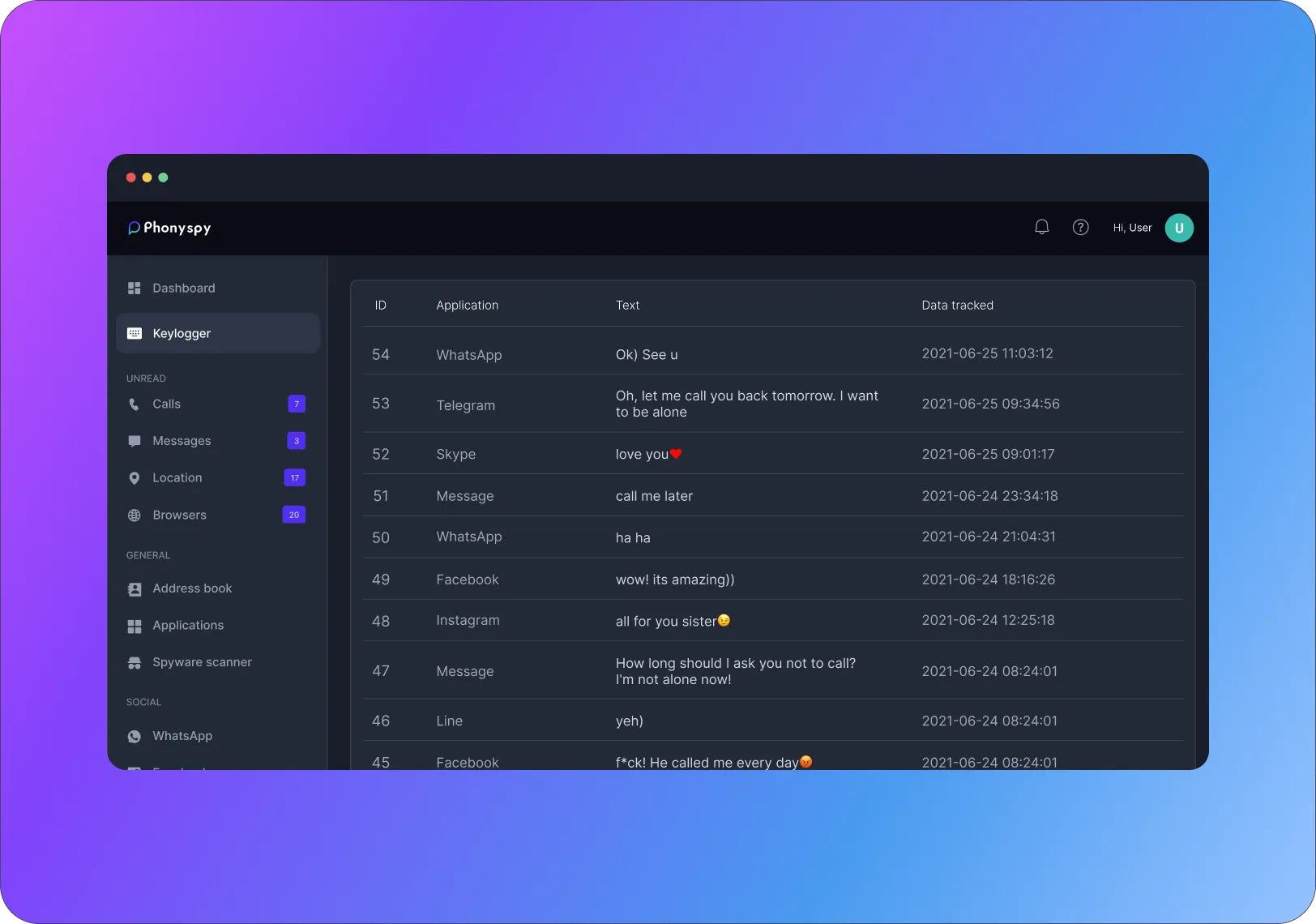Select the Keylogger menu item
Image resolution: width=1316 pixels, height=924 pixels.
[182, 334]
